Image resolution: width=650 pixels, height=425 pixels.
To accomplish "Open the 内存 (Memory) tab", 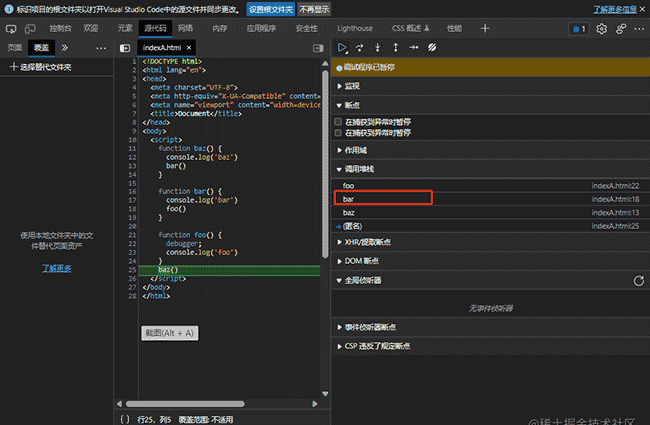I will [x=220, y=29].
